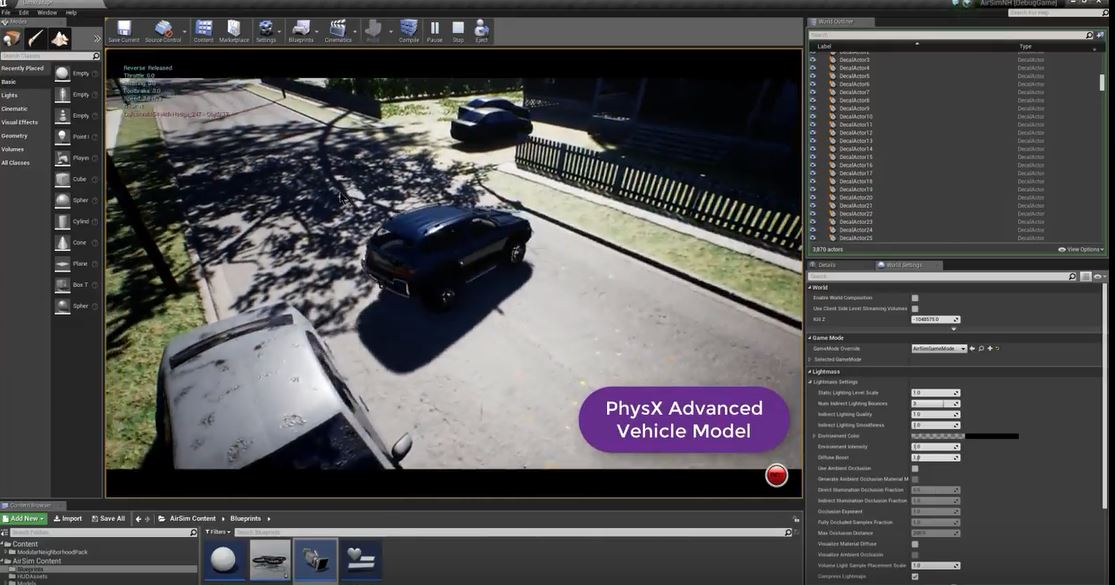
Task: Open the GameMode Override dropdown
Action: tap(963, 348)
